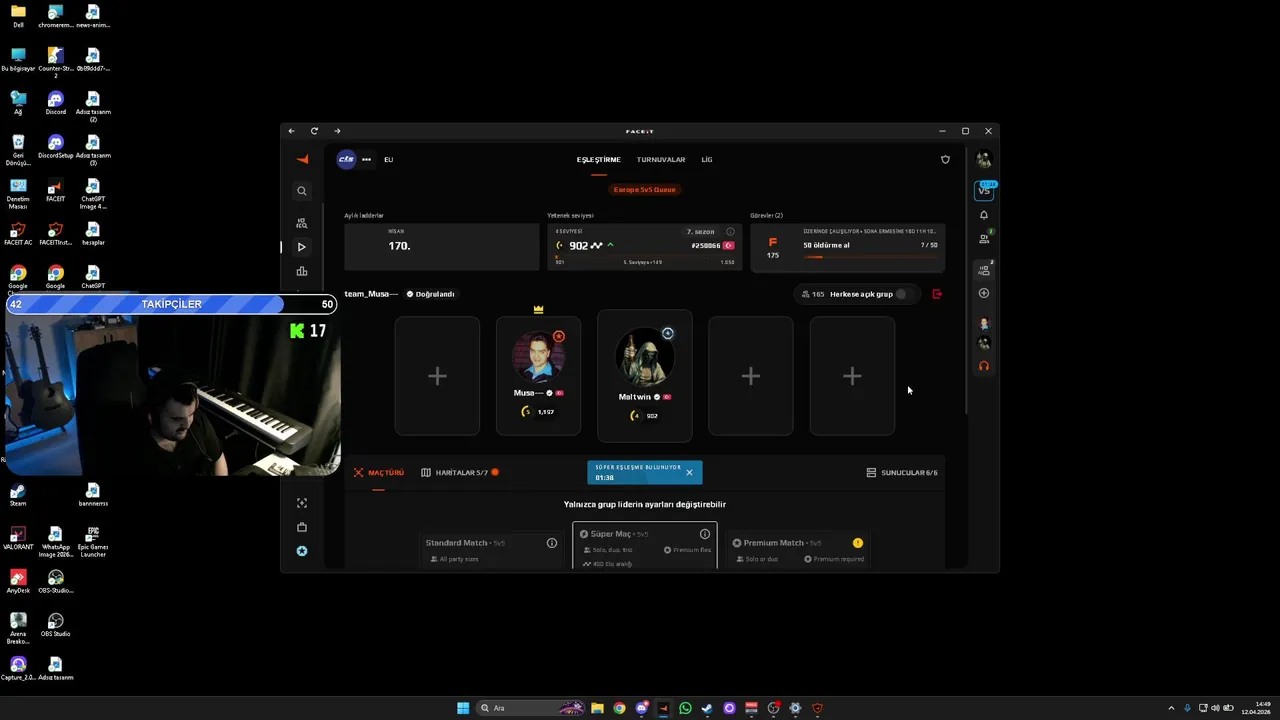
Task: Show the skill level info icon
Action: point(730,231)
